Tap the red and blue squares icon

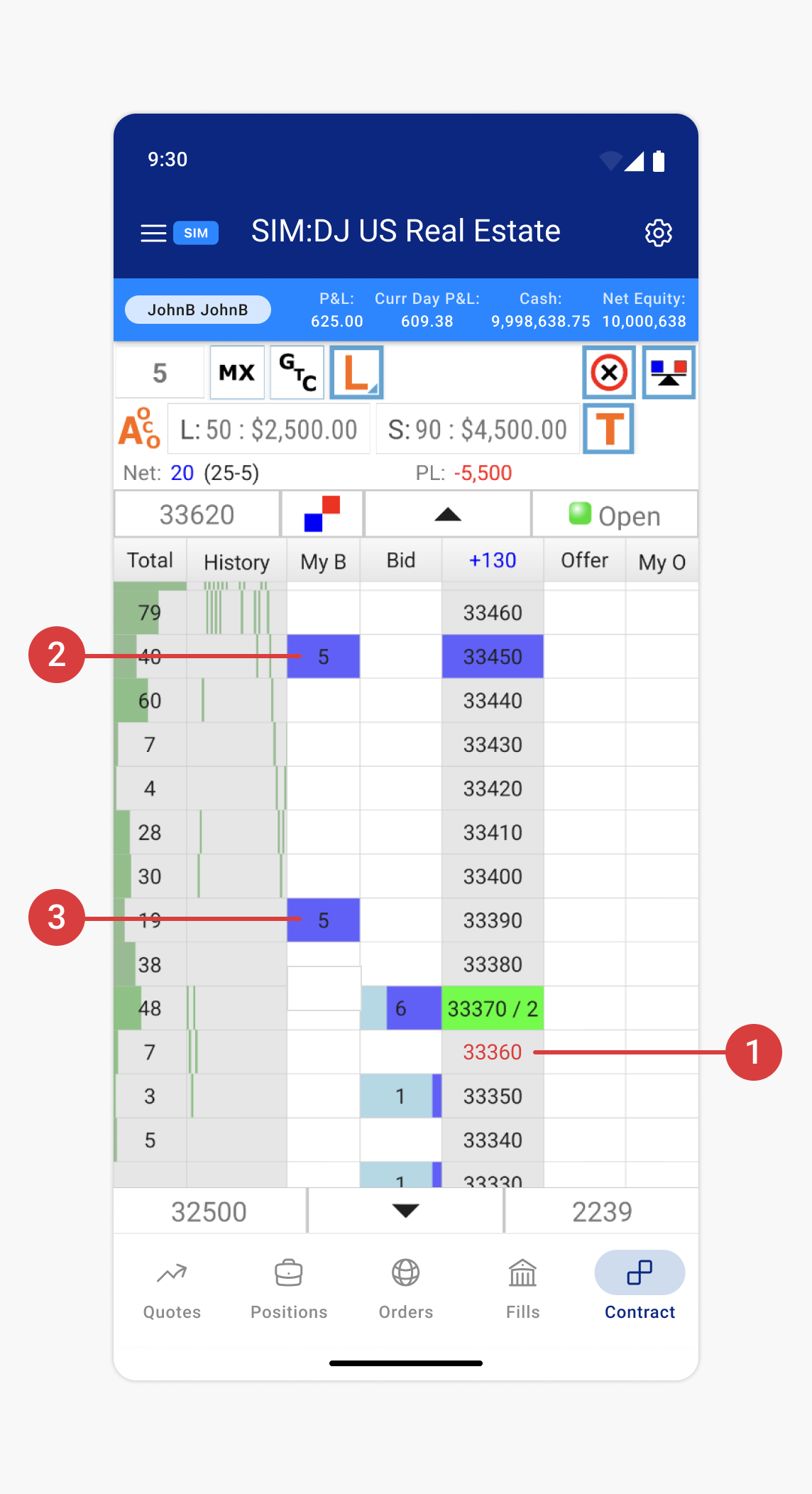click(322, 514)
